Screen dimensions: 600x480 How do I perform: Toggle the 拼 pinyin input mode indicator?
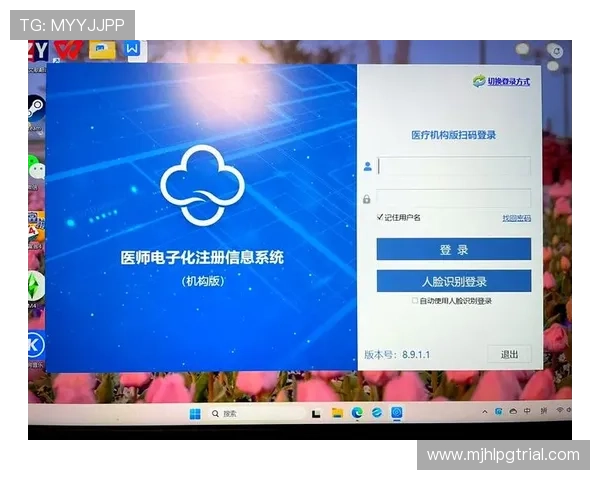(543, 411)
